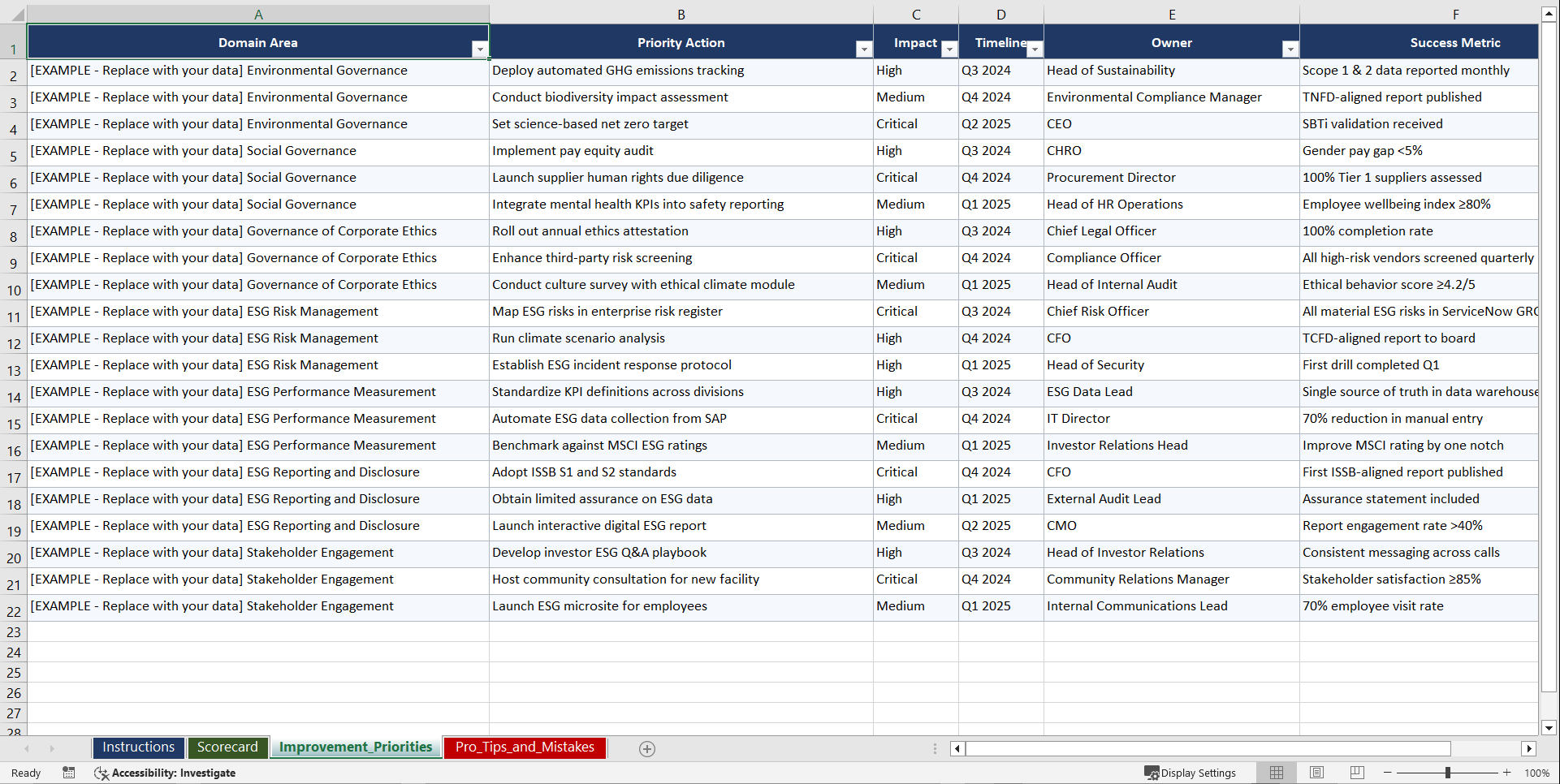
Task: Click the Zoom In plus icon
Action: tap(1507, 773)
